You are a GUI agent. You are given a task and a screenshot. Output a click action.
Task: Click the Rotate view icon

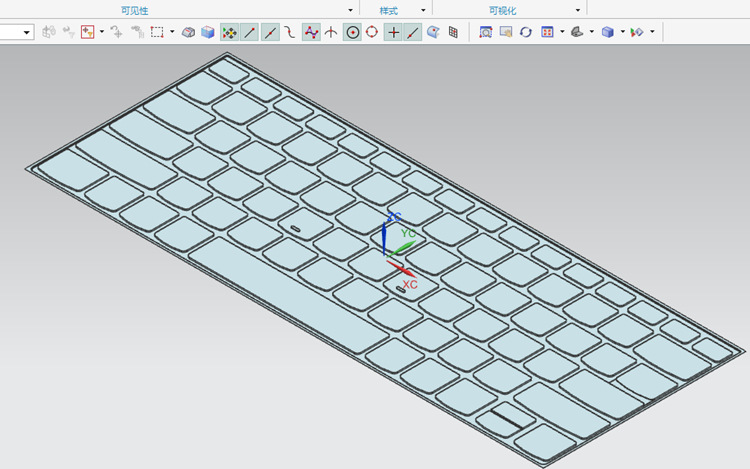[x=525, y=32]
